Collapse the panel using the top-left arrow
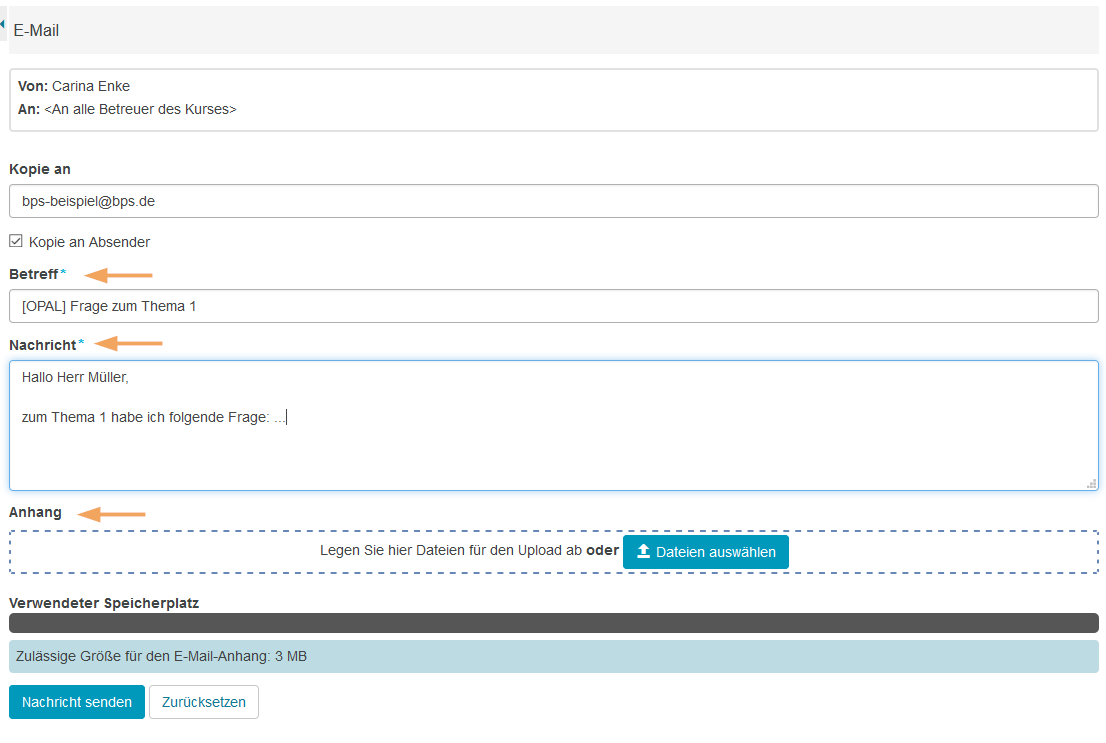1106x743 pixels. [3, 23]
